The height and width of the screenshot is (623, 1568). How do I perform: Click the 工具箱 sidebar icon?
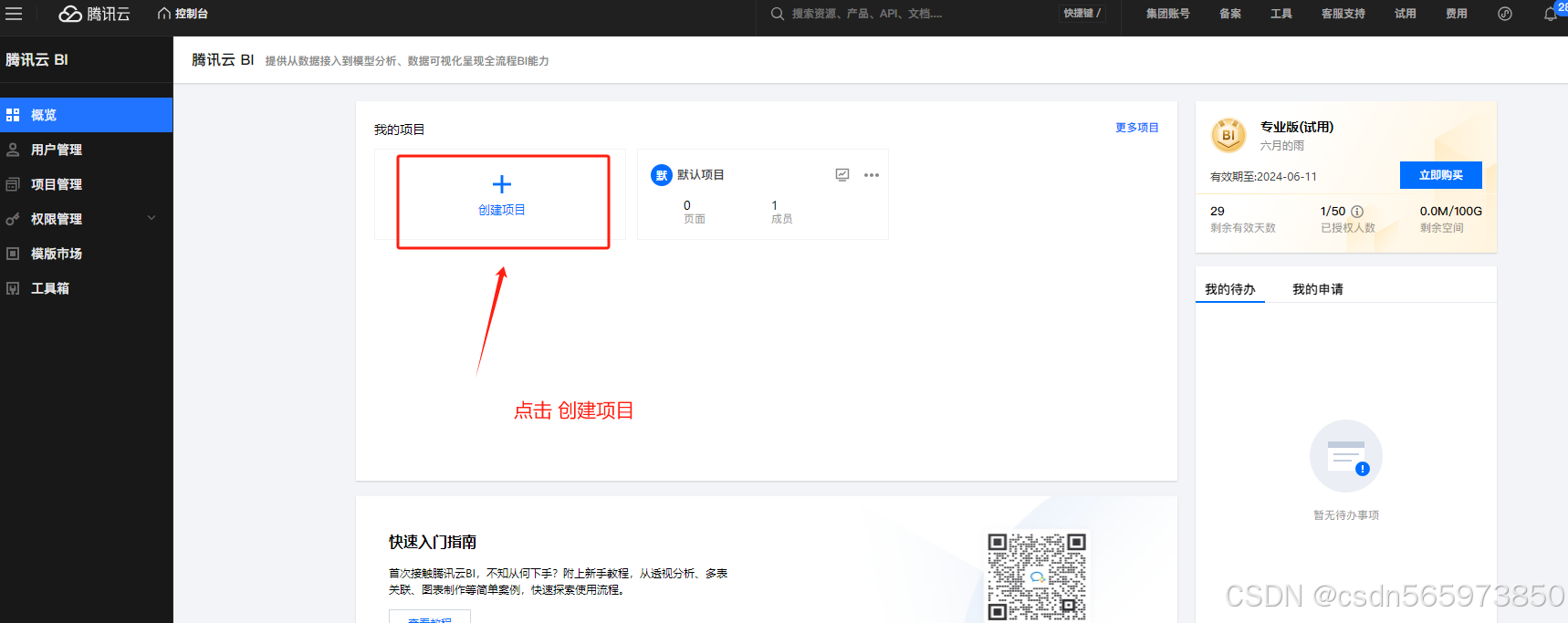13,288
